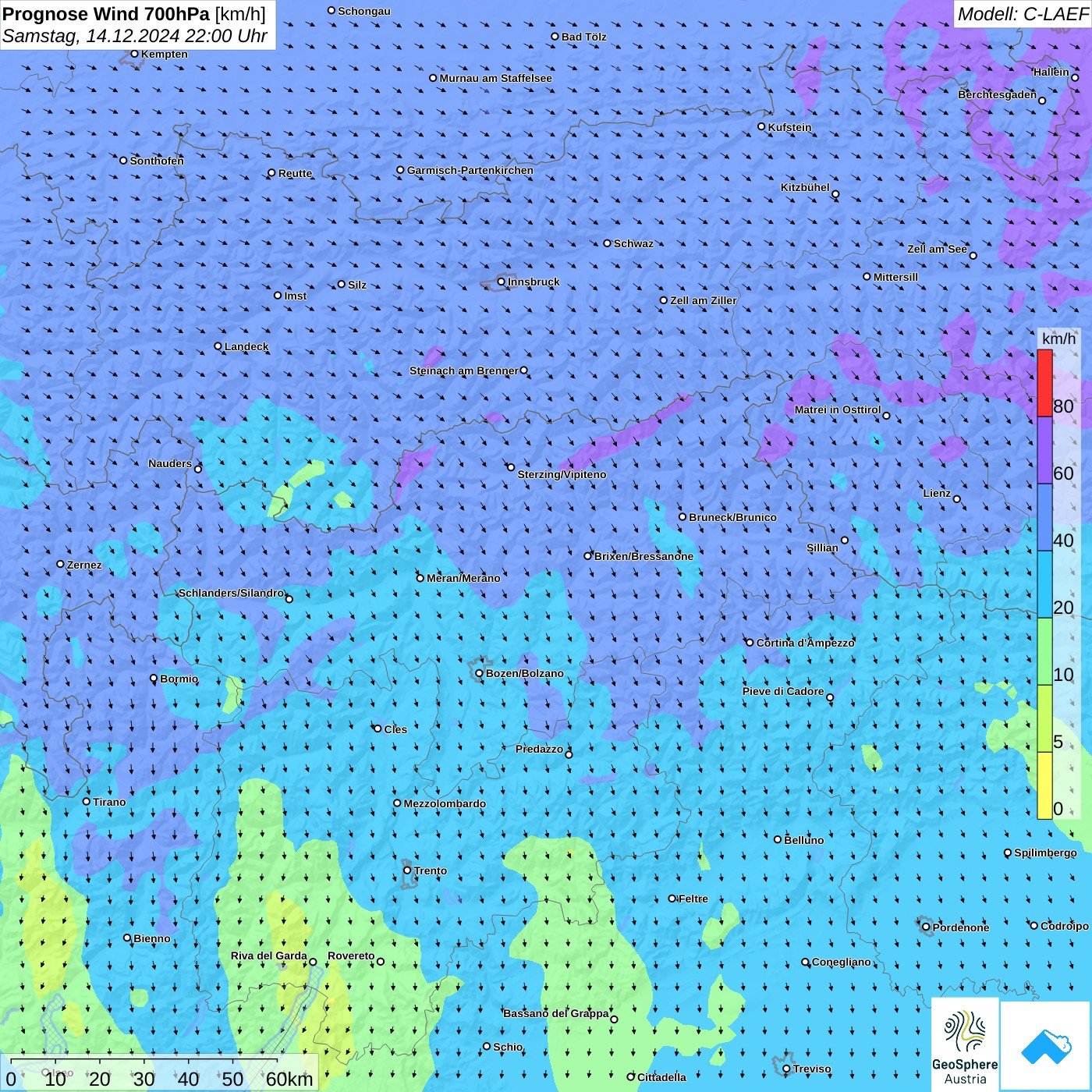
Task: Select the Zell am See label
Action: pos(937,249)
